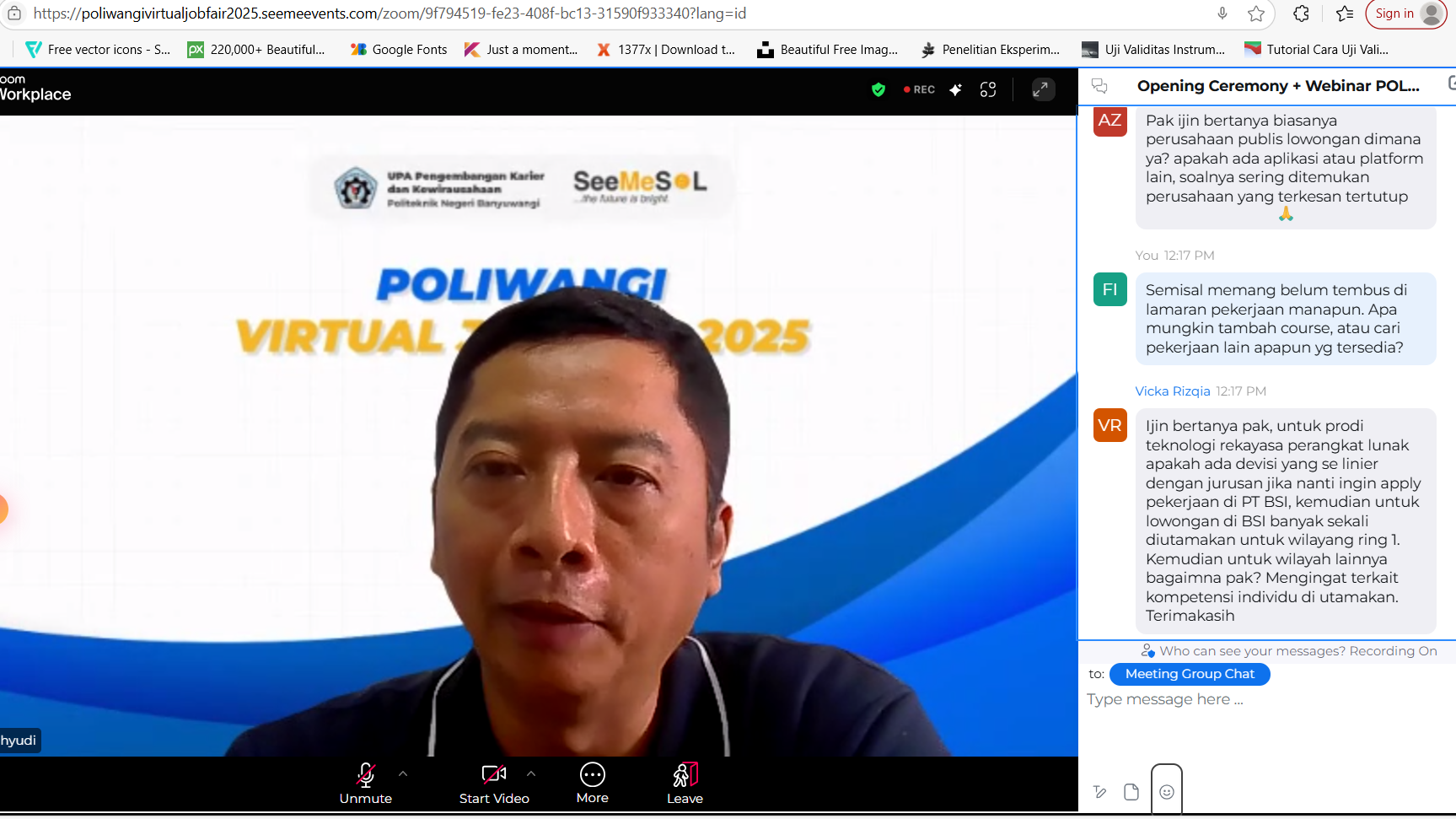Screen dimensions: 1456x819
Task: Open Google Fonts bookmark
Action: point(399,50)
